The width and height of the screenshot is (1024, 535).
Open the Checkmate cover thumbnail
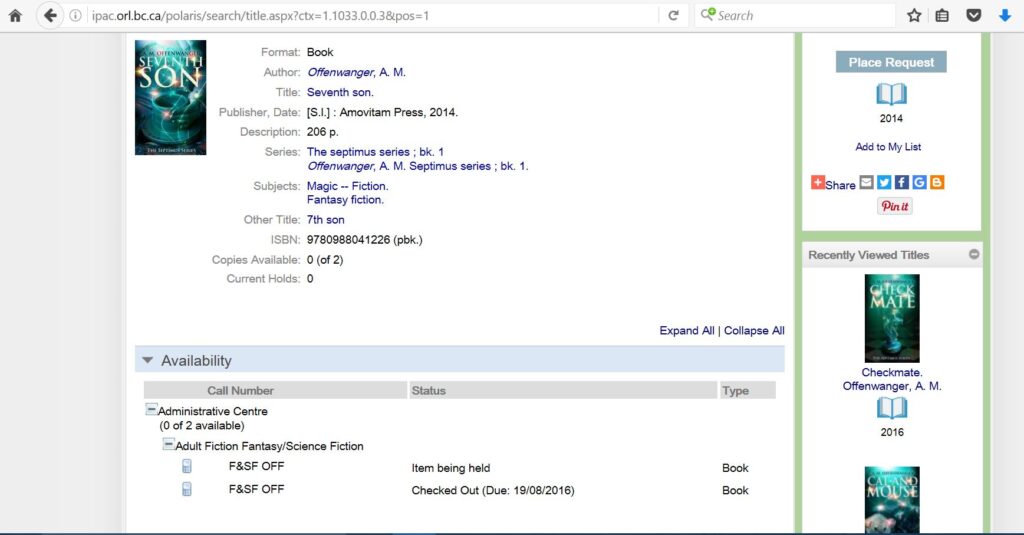(x=891, y=318)
